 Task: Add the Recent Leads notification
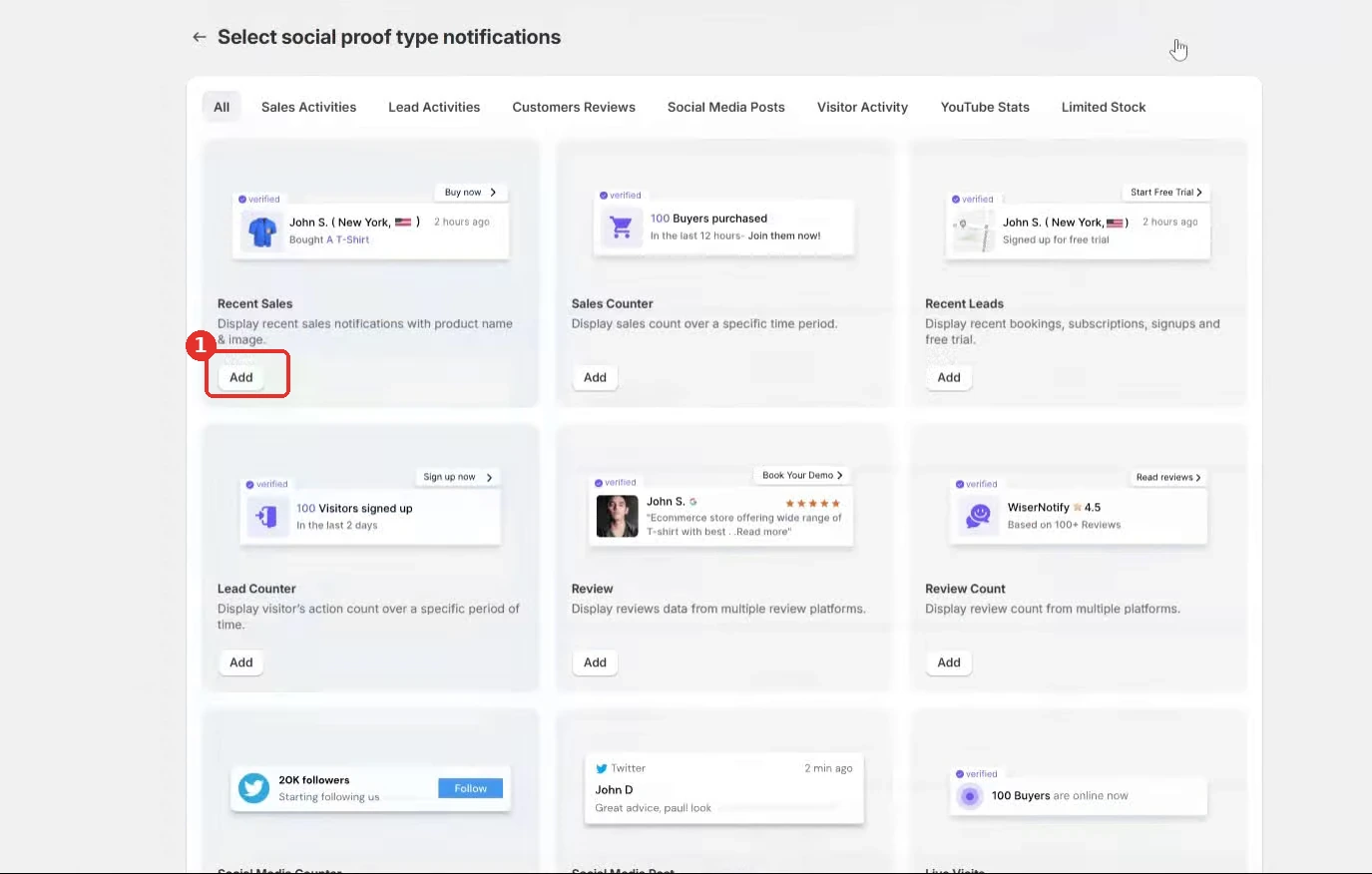tap(949, 377)
